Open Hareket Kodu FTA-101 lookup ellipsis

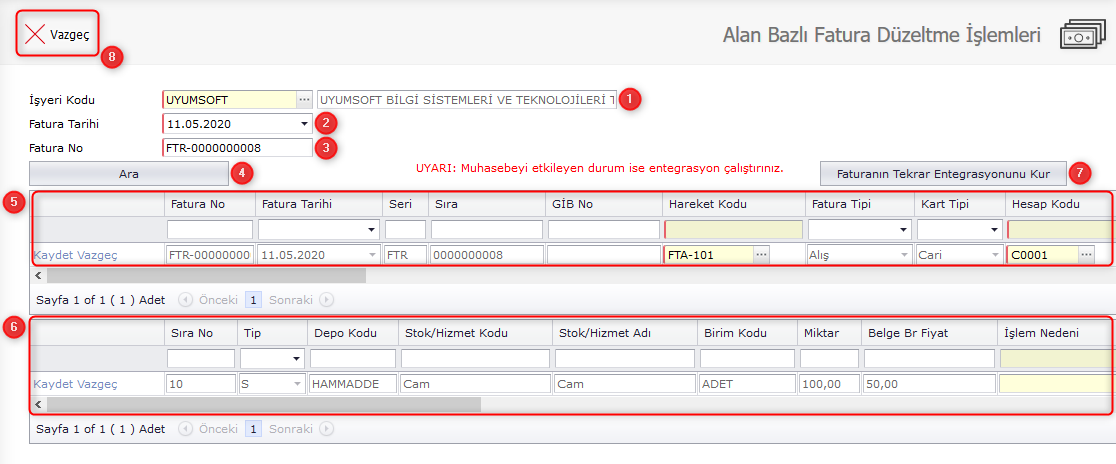point(762,255)
